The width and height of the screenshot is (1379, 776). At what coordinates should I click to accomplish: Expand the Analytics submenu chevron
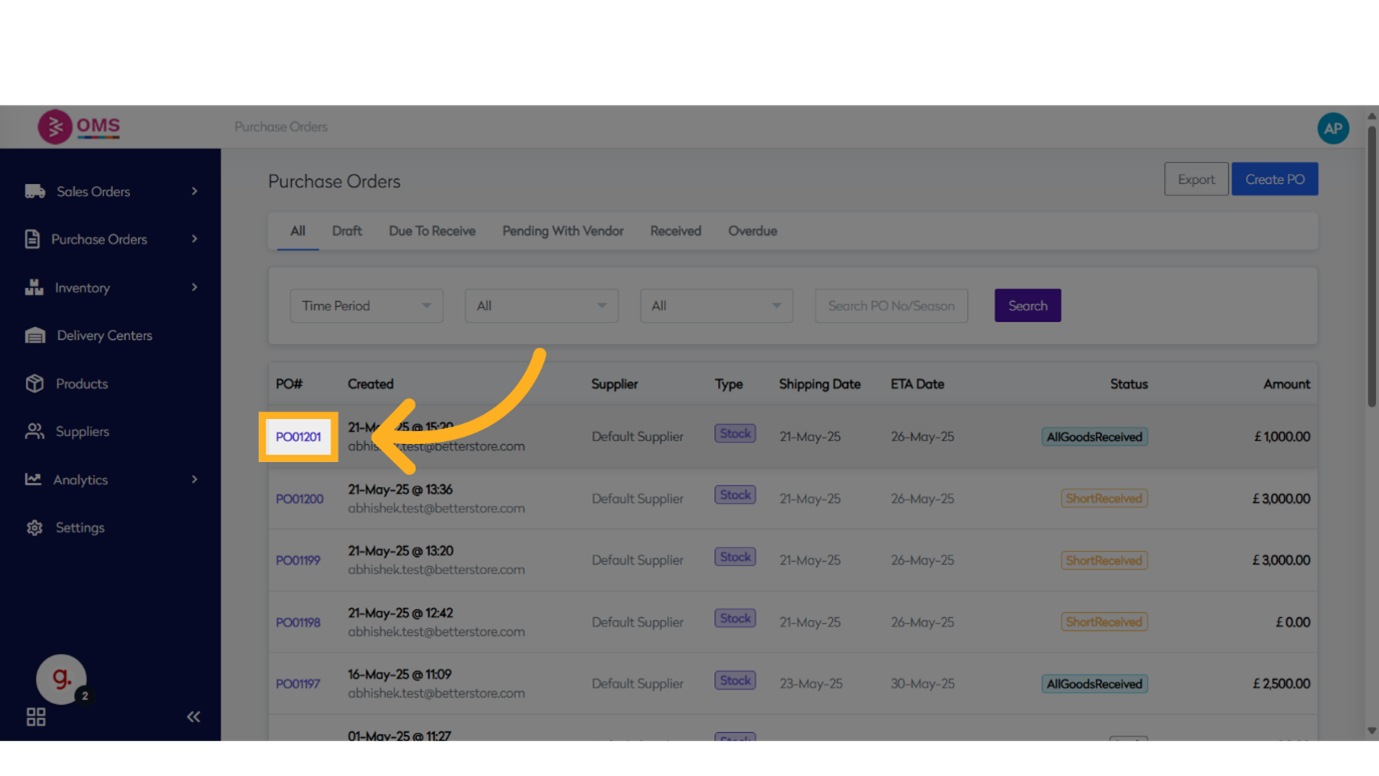194,480
